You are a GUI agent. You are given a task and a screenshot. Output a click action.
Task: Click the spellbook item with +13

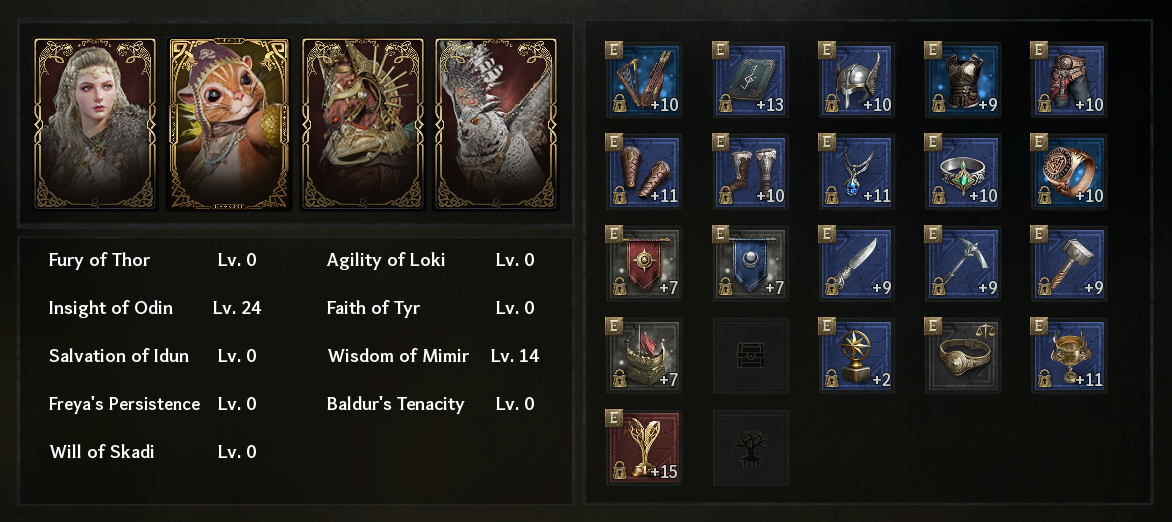point(751,78)
